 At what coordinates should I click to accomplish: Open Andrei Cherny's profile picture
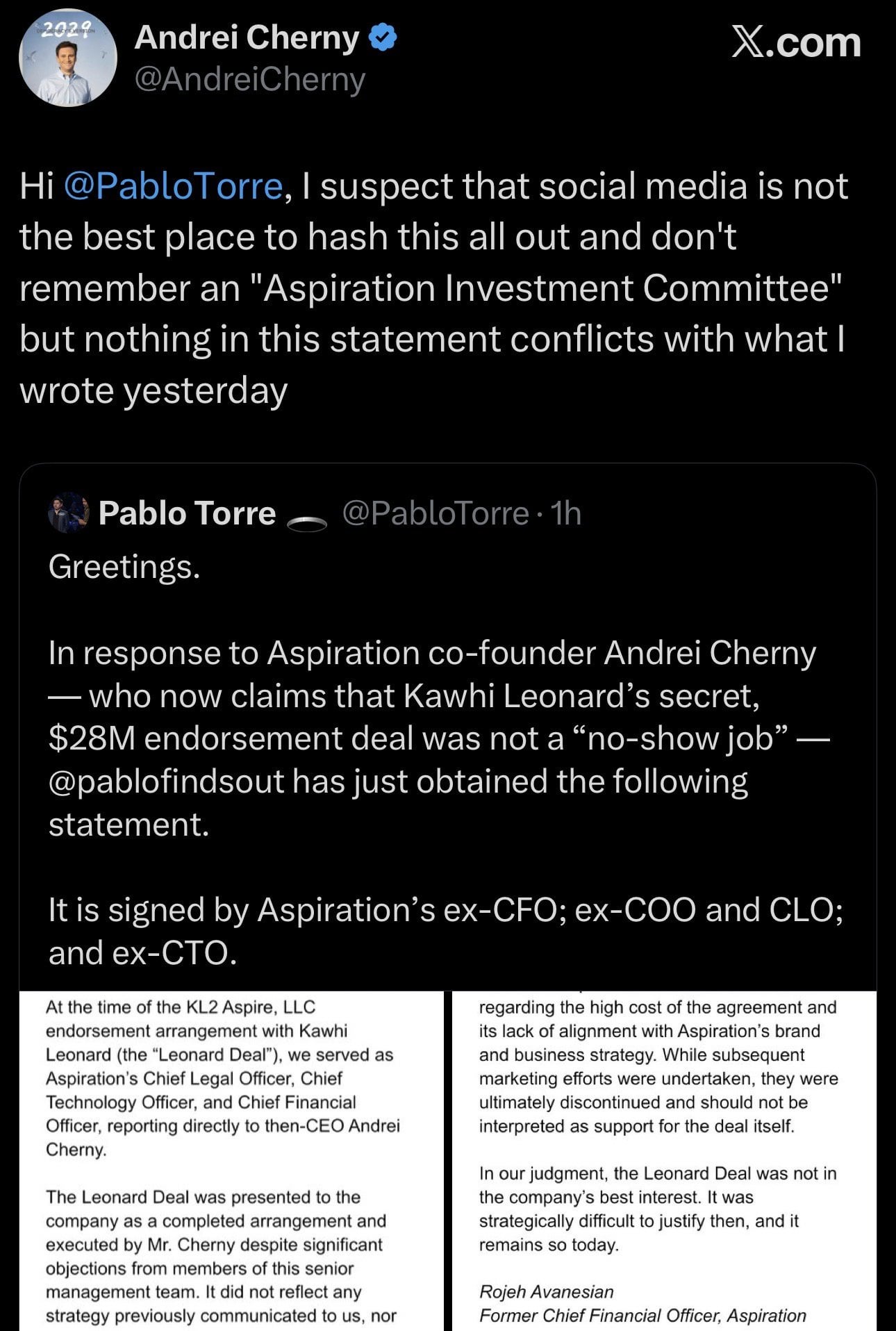67,59
